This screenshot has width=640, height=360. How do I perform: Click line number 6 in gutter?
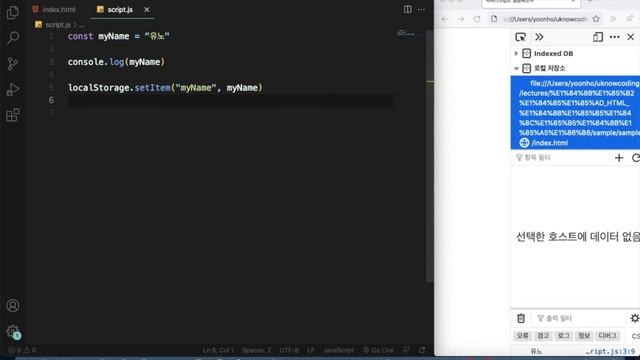[51, 100]
